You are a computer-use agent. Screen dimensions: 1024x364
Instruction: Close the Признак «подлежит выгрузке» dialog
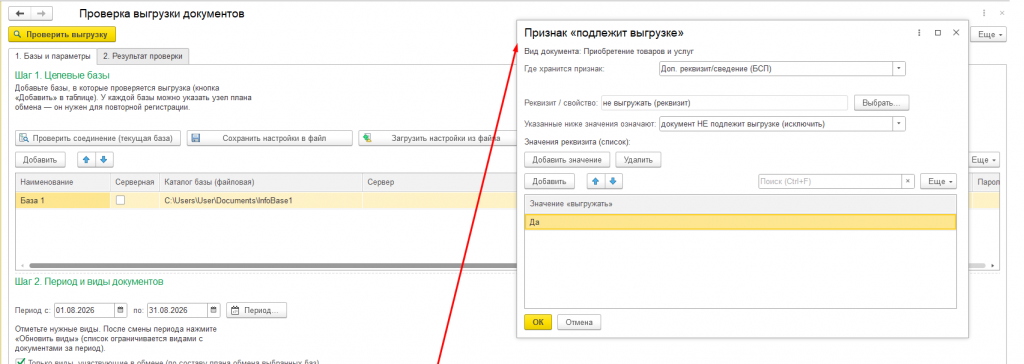click(956, 33)
